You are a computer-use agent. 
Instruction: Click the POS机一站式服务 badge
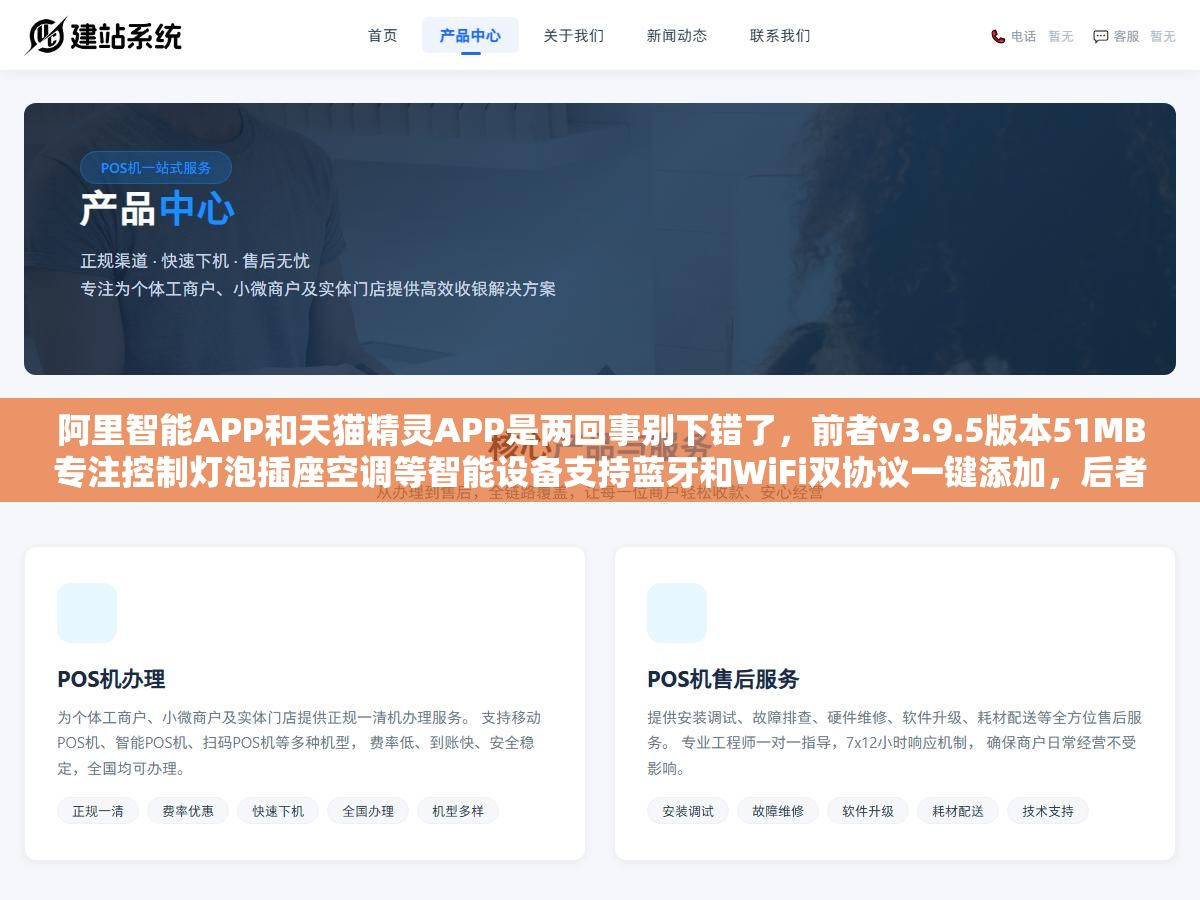coord(156,168)
